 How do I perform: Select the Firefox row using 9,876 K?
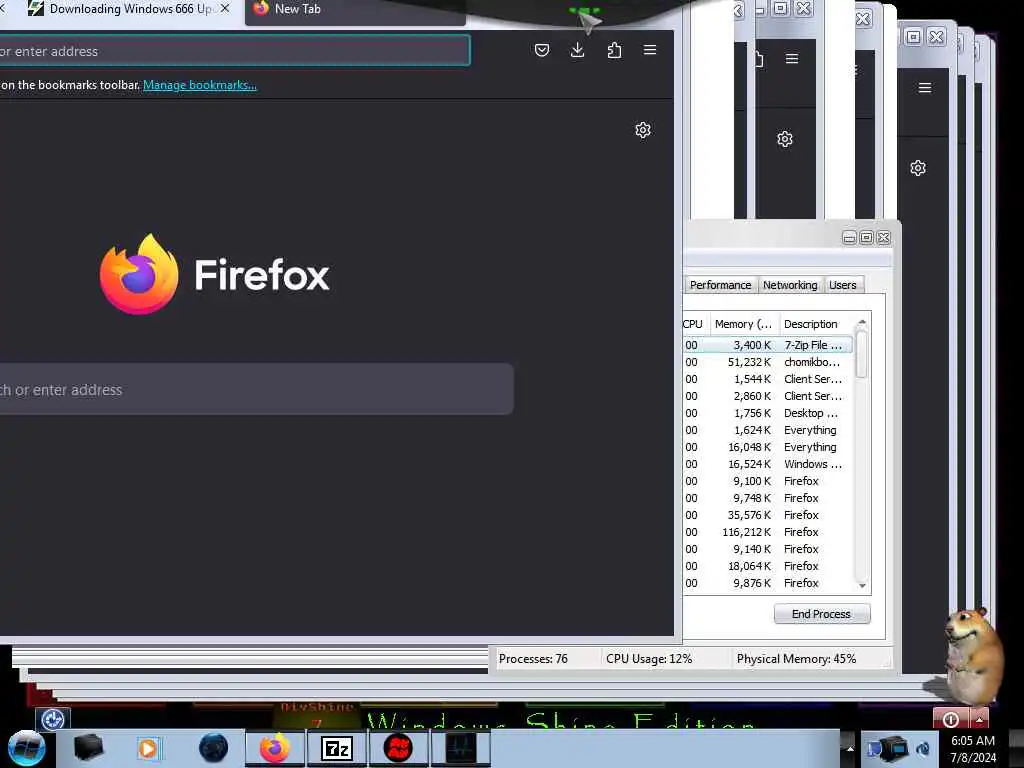click(x=767, y=583)
